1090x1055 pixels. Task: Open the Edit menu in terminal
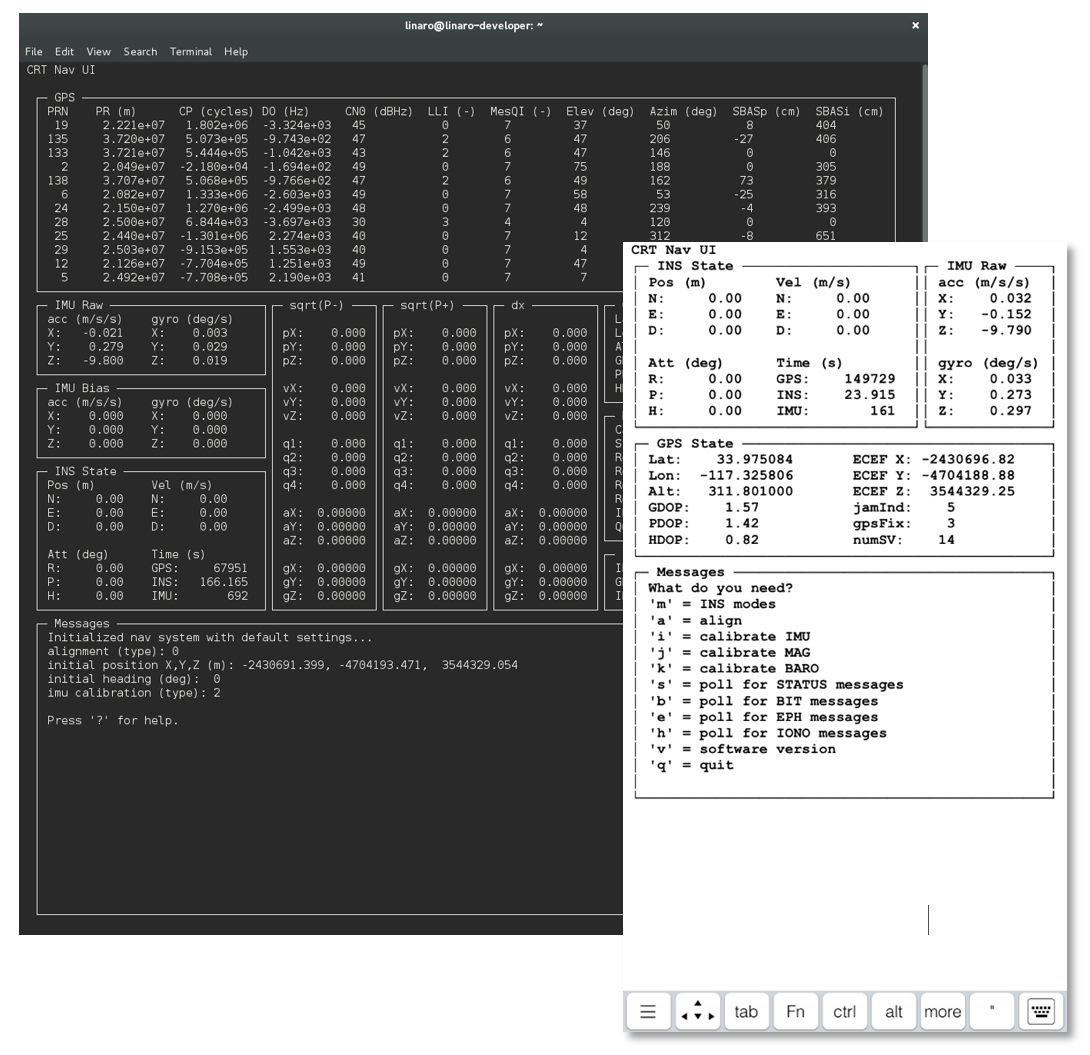[64, 51]
